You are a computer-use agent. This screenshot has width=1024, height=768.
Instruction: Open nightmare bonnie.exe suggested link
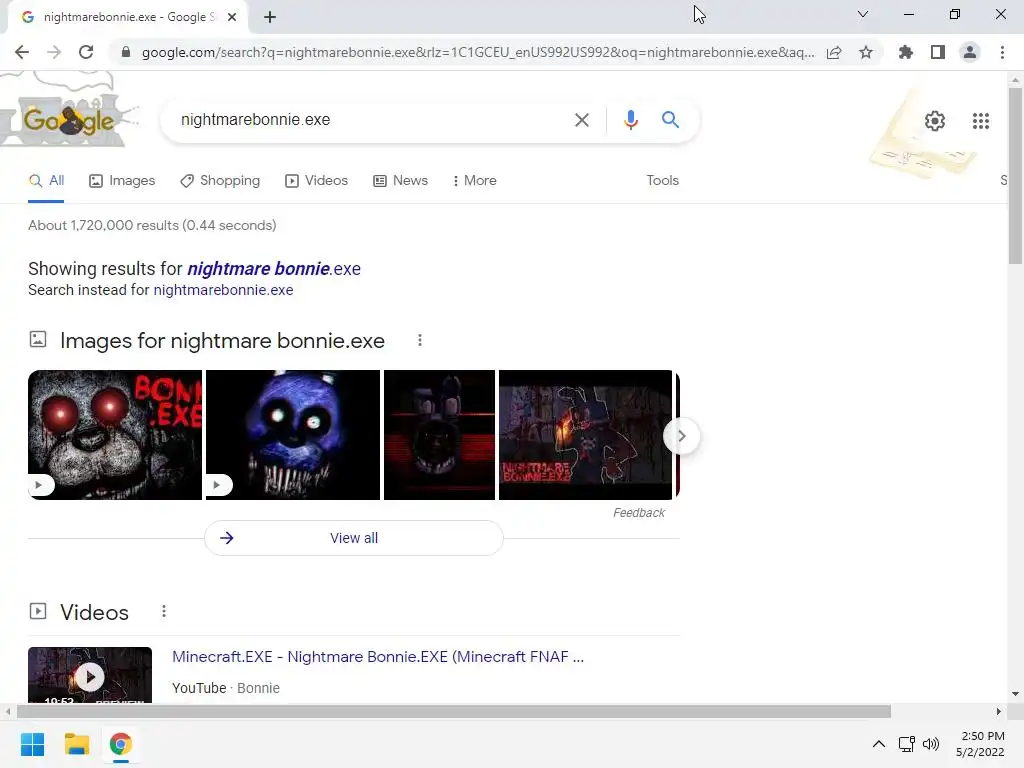tap(274, 268)
